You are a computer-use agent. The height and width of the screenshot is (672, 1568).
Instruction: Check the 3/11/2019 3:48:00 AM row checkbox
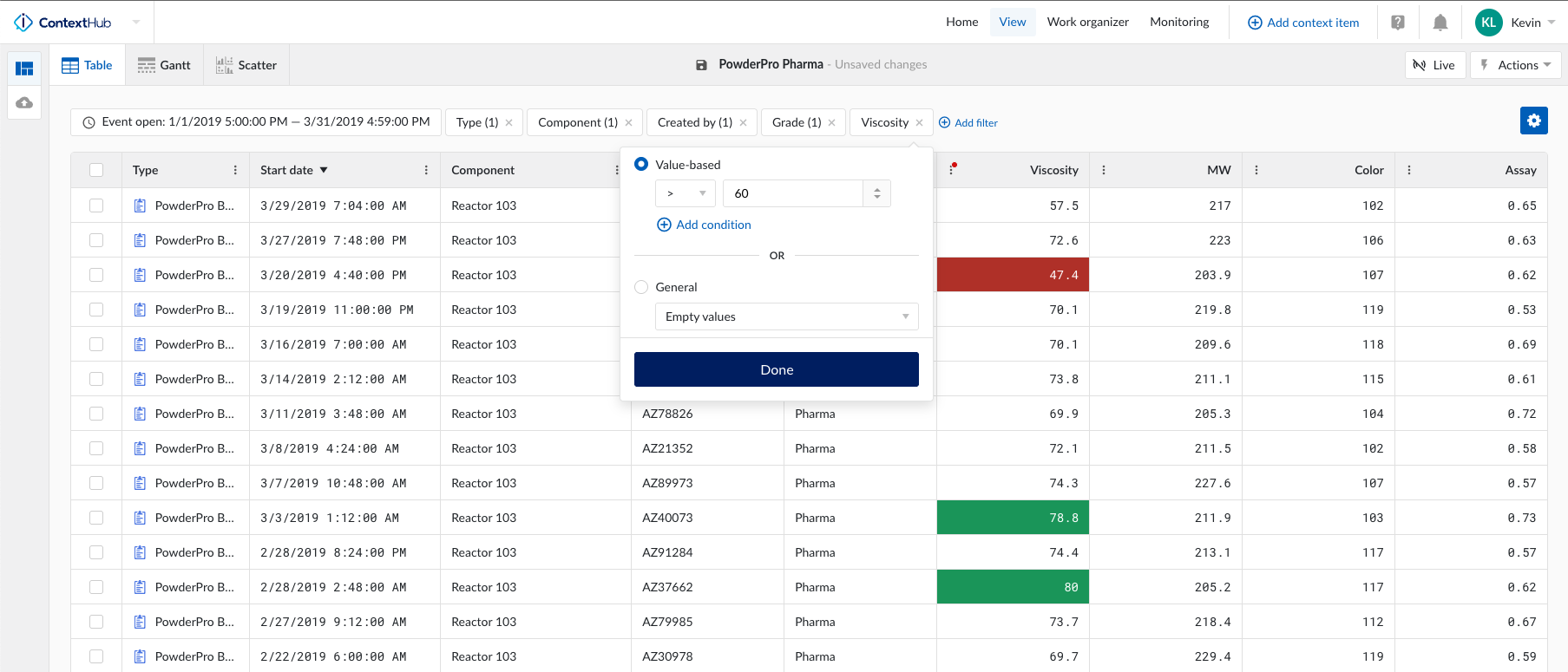(96, 414)
